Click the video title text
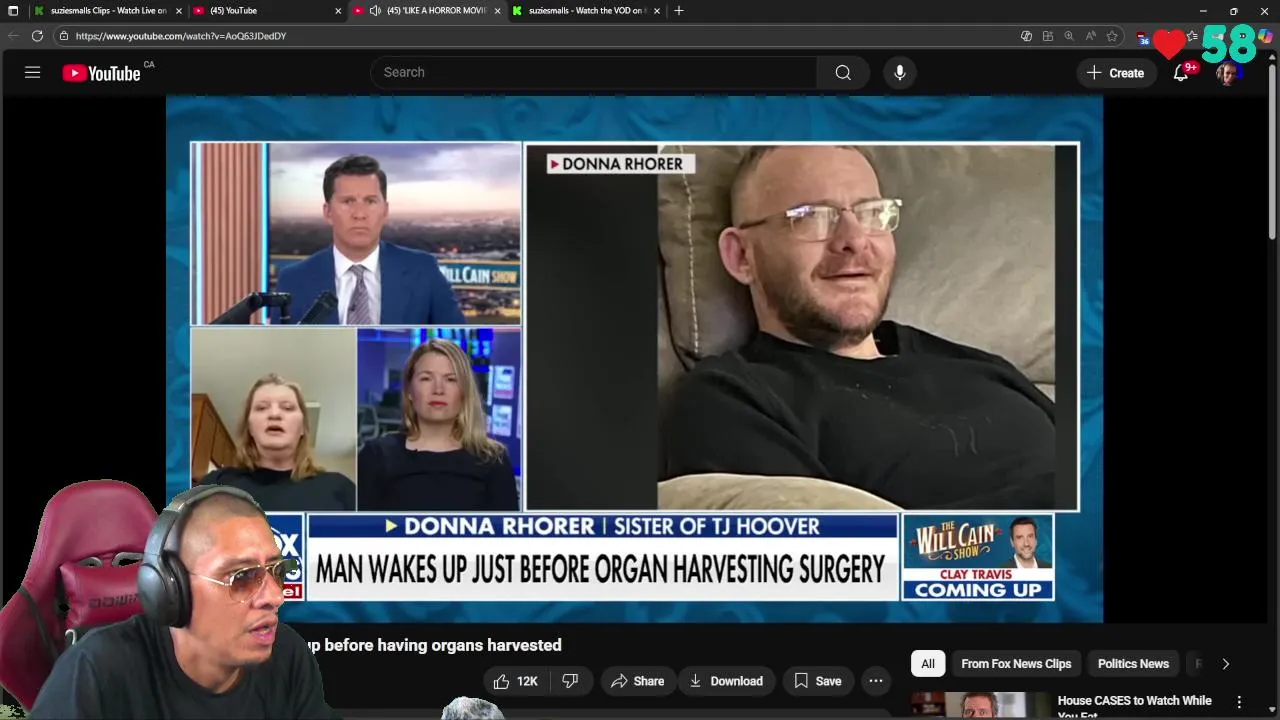This screenshot has width=1280, height=720. coord(433,645)
